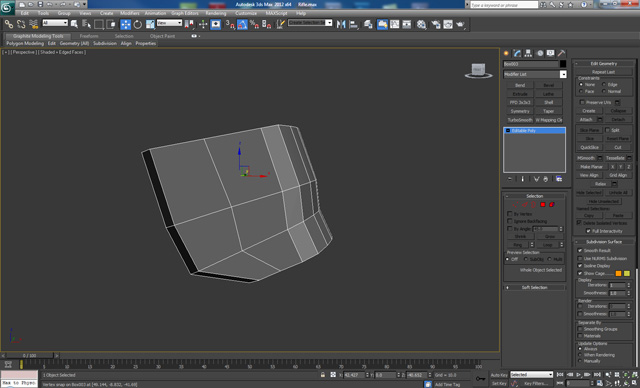
Task: Open Select by Name dialog
Action: (x=86, y=24)
